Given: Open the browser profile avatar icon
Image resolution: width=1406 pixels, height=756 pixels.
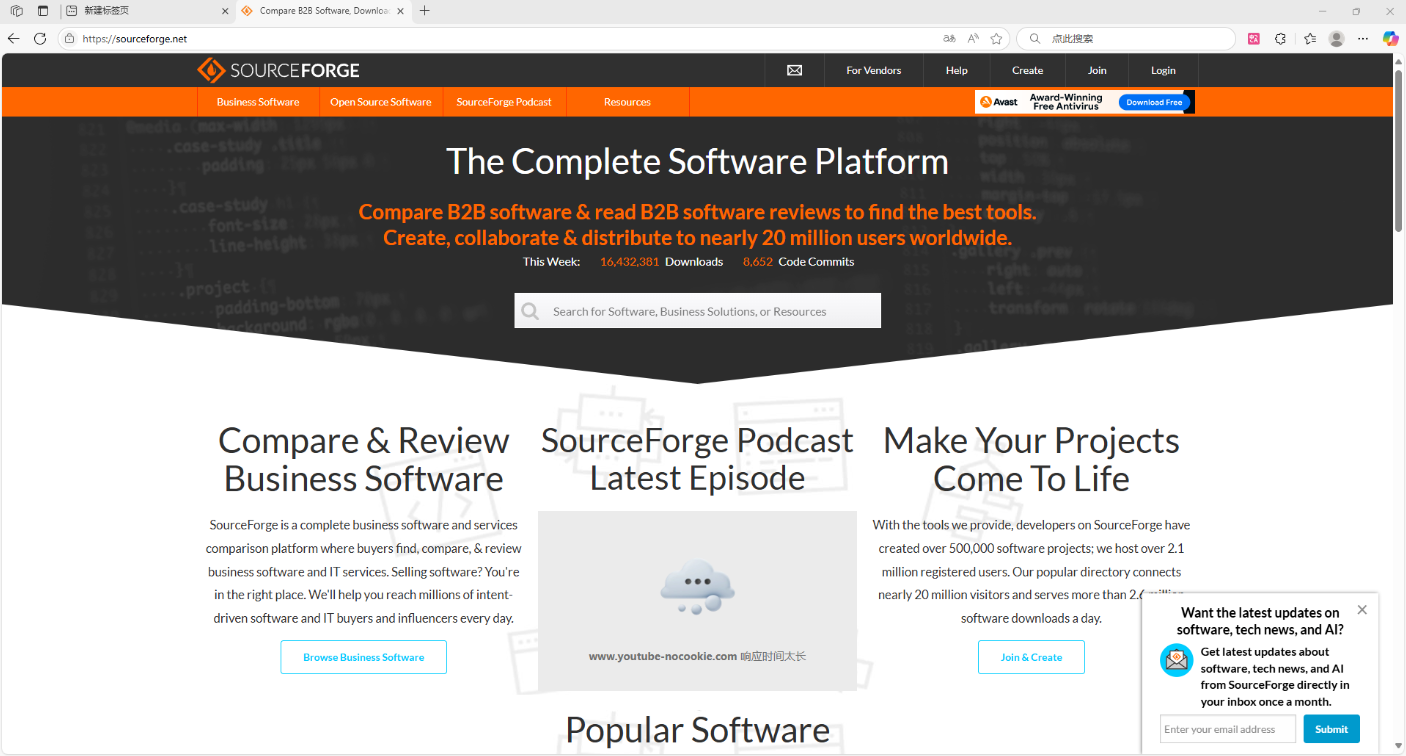Looking at the screenshot, I should (x=1336, y=38).
